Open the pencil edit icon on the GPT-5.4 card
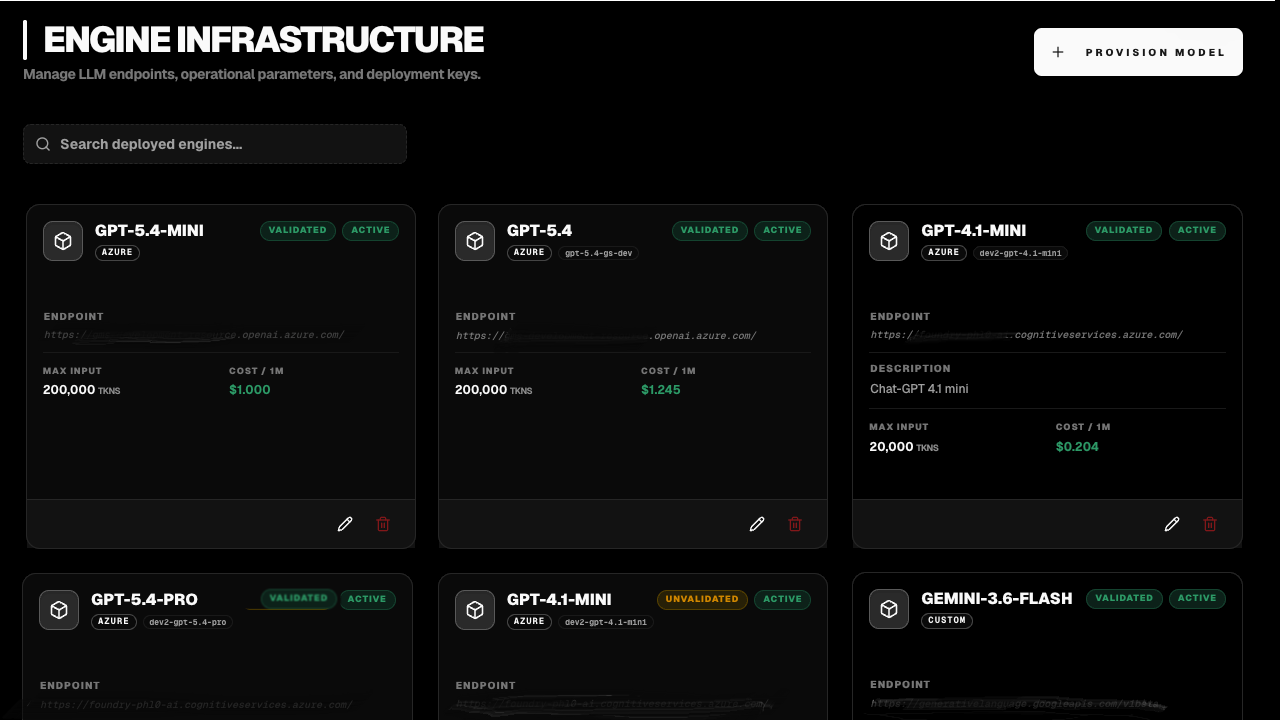The width and height of the screenshot is (1280, 720). pyautogui.click(x=757, y=524)
